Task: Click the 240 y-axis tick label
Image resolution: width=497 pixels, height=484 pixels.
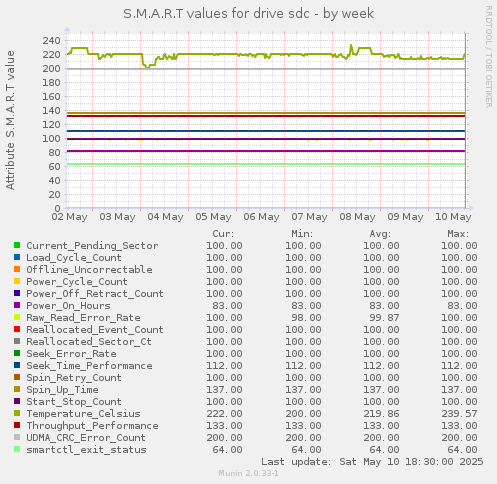Action: (x=51, y=41)
